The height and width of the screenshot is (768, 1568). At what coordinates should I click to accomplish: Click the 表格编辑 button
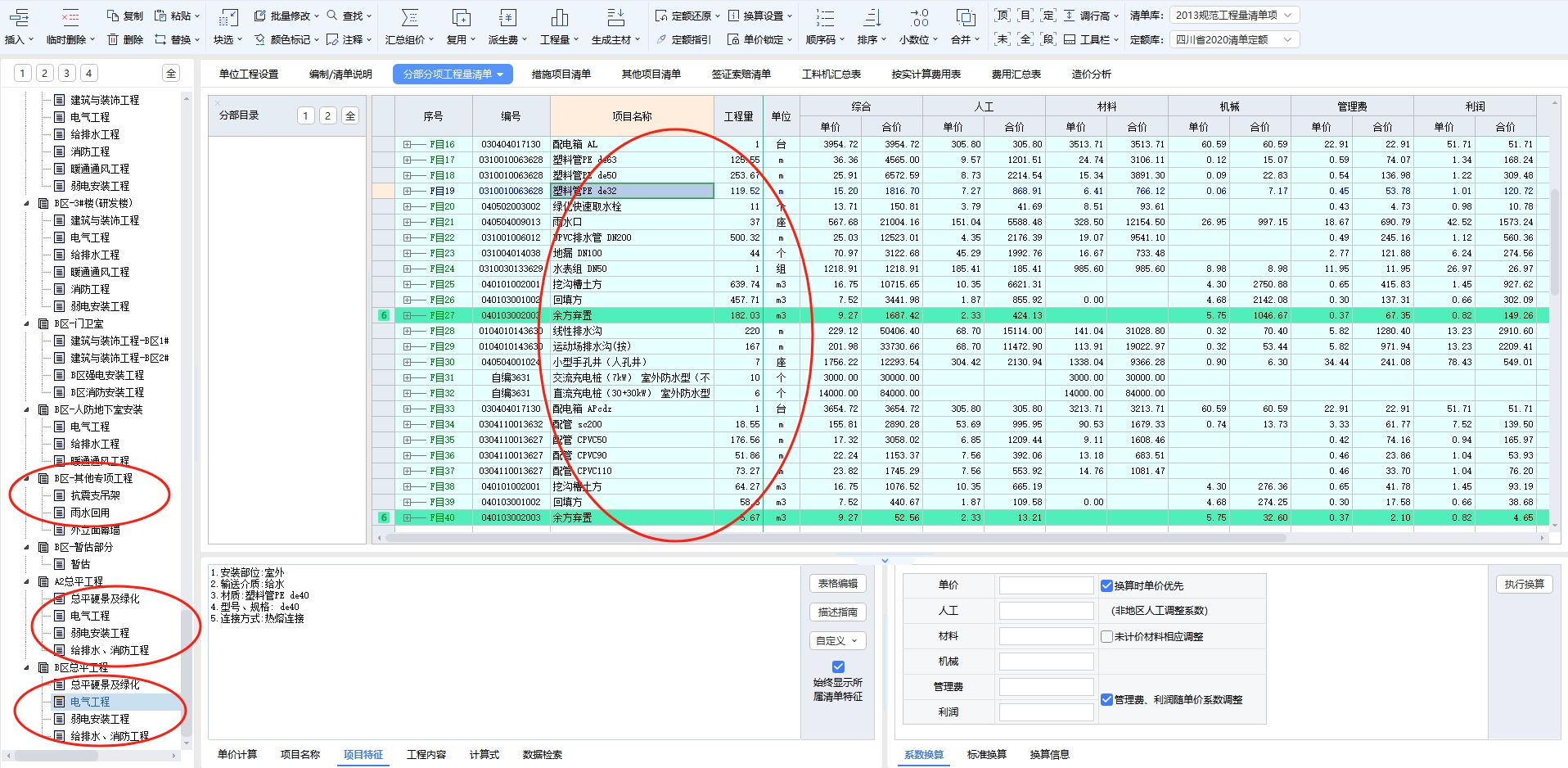pyautogui.click(x=838, y=583)
